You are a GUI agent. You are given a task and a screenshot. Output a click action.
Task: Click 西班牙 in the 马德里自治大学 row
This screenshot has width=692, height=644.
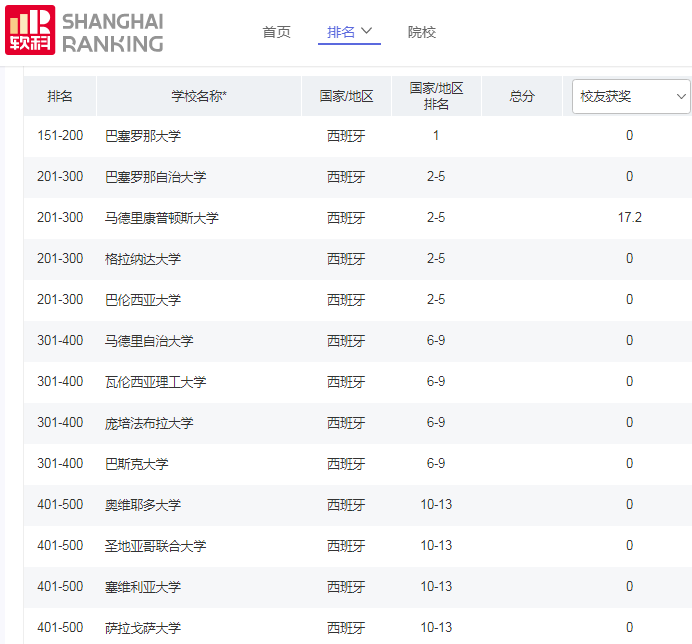pos(346,341)
